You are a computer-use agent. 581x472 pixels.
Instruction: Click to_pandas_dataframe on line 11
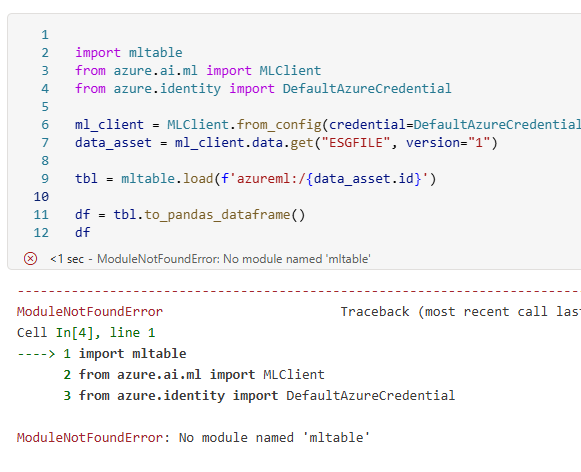click(x=217, y=215)
